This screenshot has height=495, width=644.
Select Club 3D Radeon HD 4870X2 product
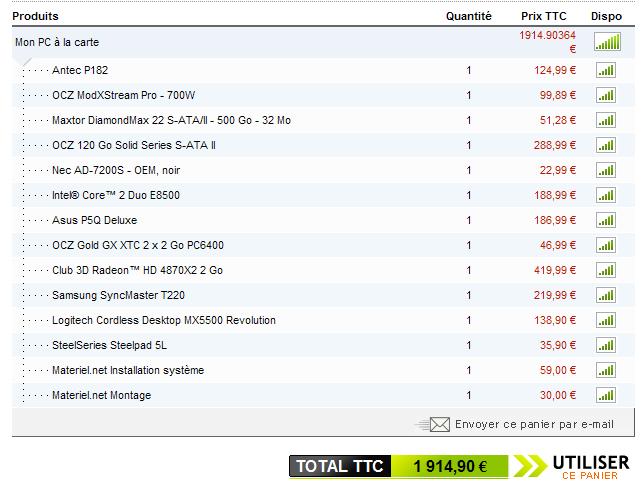(137, 271)
